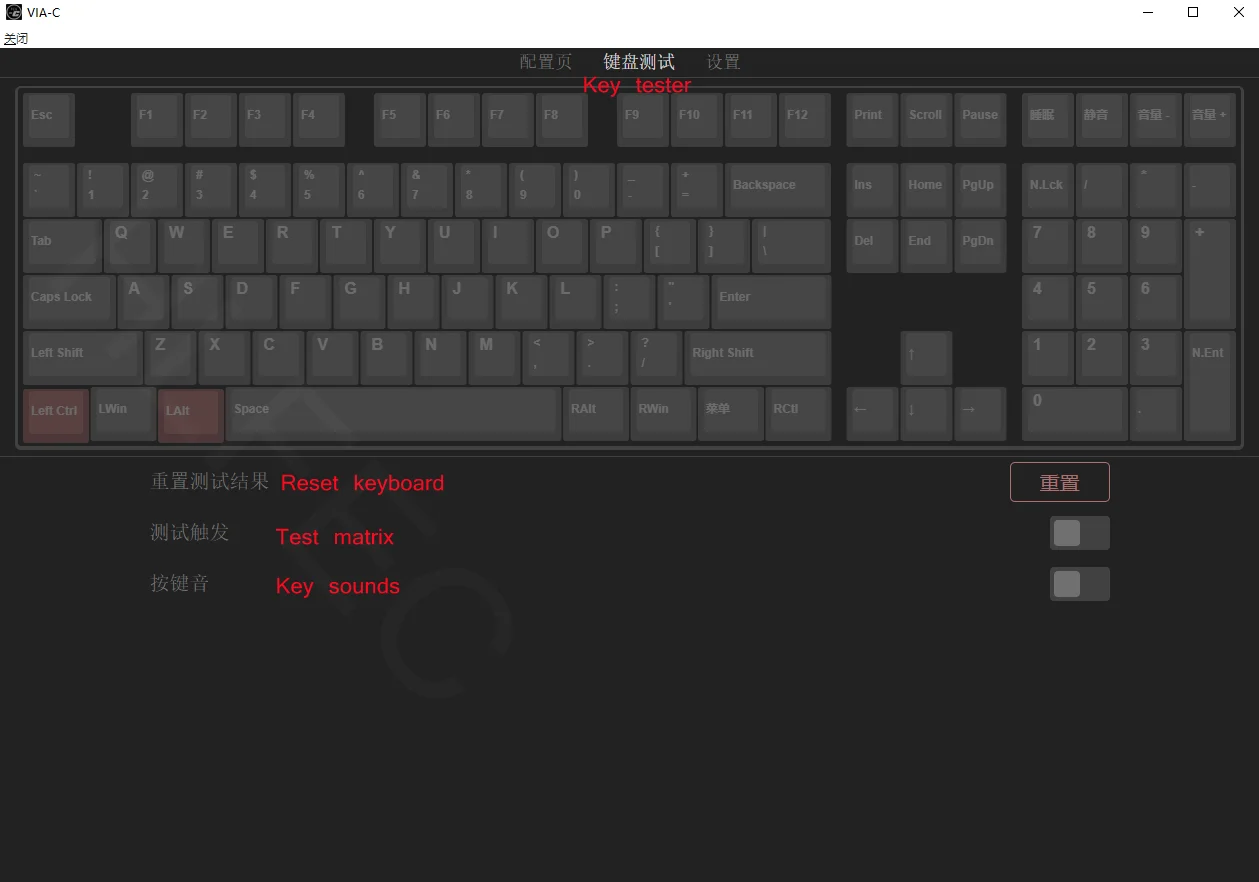This screenshot has height=882, width=1259.
Task: Click the Caps Lock key
Action: point(69,302)
